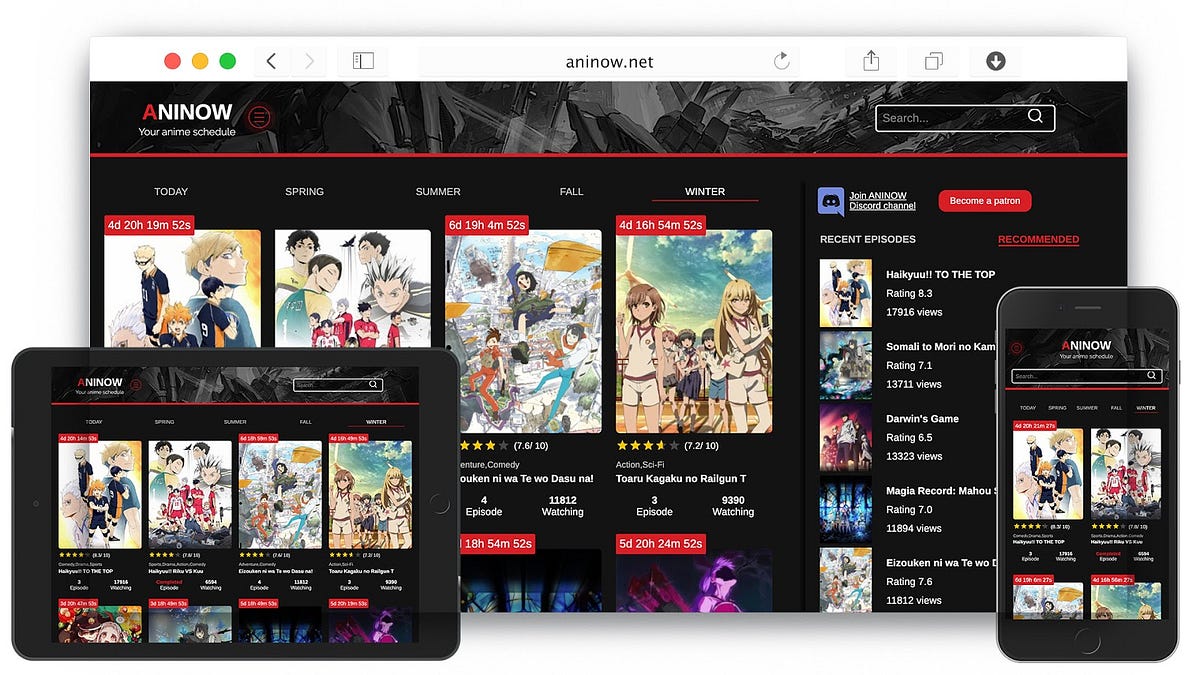
Task: Open Magia Record in recommended list
Action: point(940,490)
